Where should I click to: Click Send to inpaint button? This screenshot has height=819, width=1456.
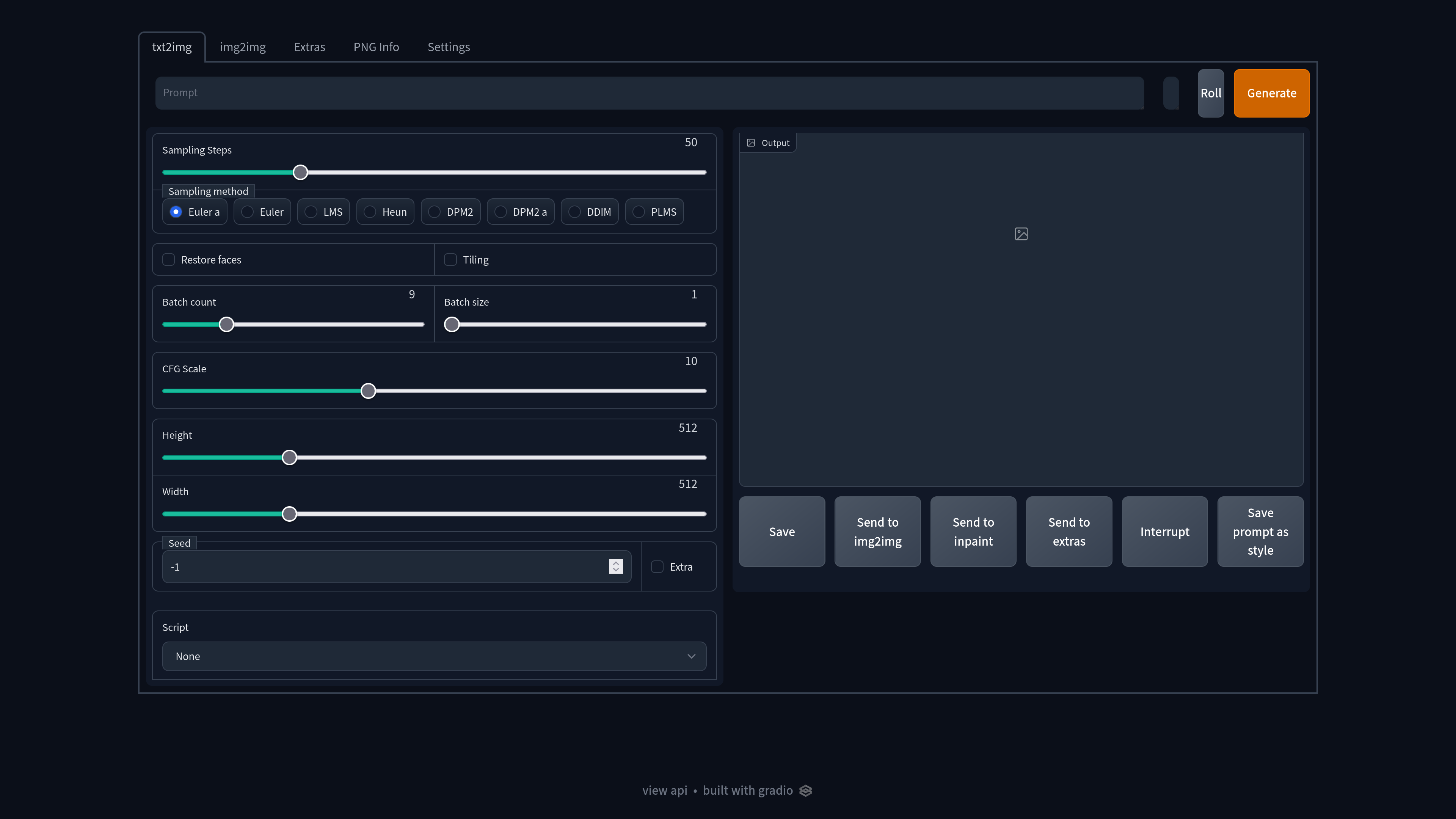[x=973, y=531]
